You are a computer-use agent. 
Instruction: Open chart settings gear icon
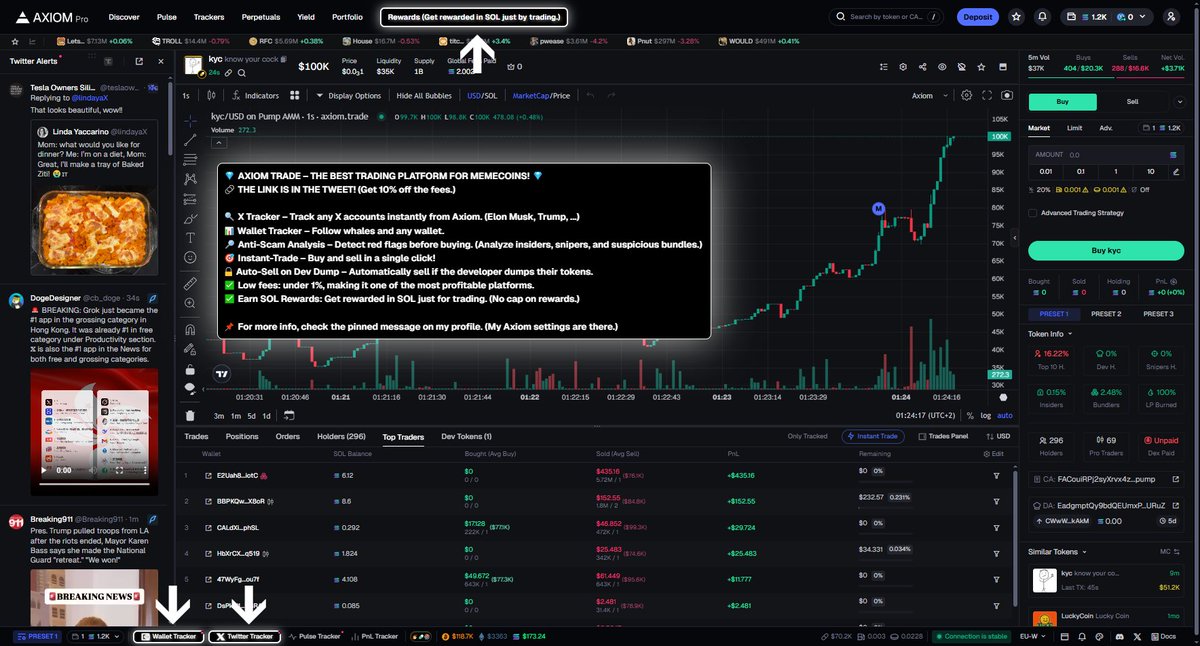click(966, 95)
